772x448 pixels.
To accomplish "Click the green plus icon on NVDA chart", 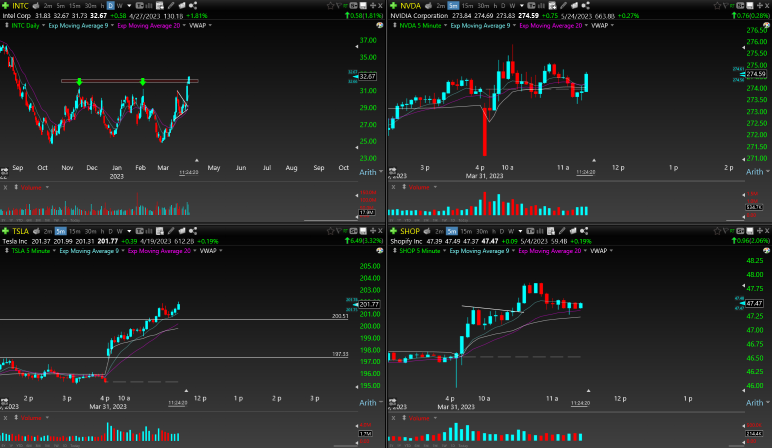I will click(x=393, y=5).
